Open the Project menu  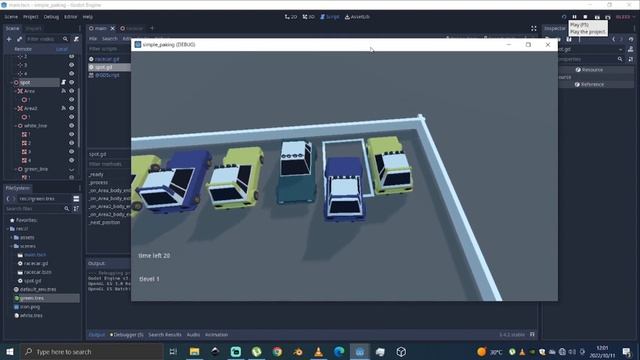31,17
